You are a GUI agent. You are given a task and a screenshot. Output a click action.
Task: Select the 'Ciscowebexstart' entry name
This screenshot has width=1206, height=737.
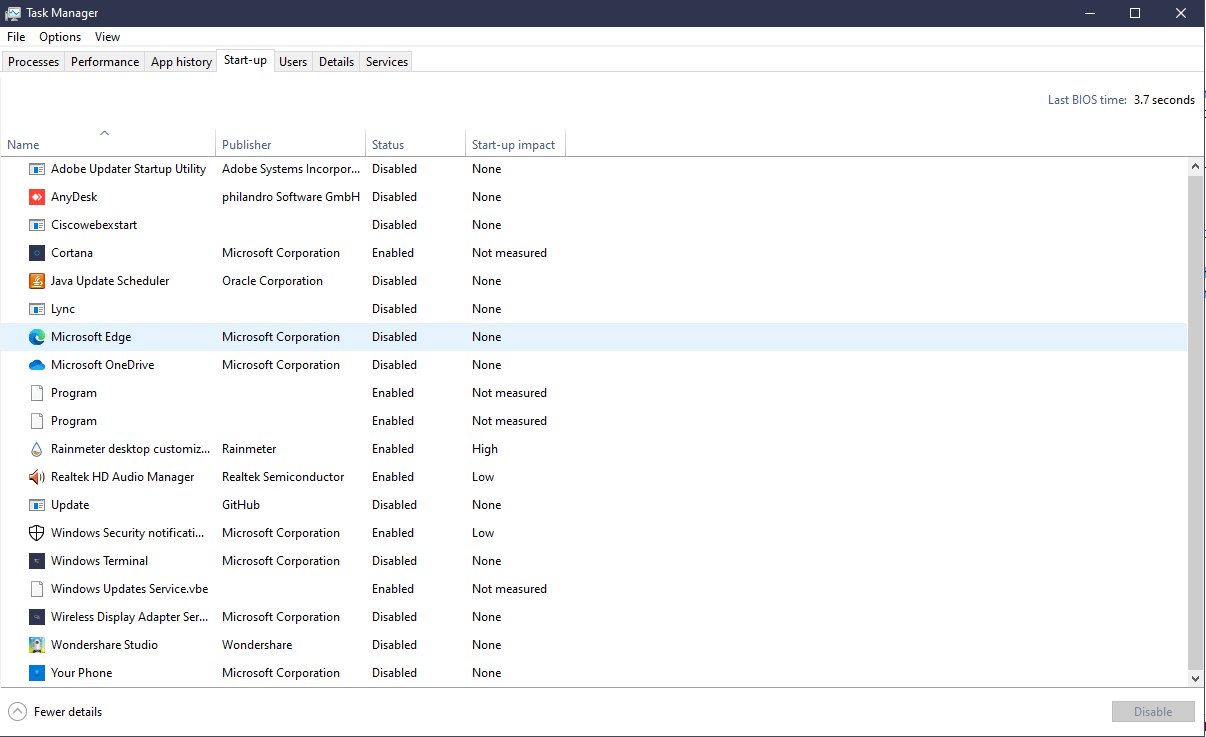pos(94,225)
